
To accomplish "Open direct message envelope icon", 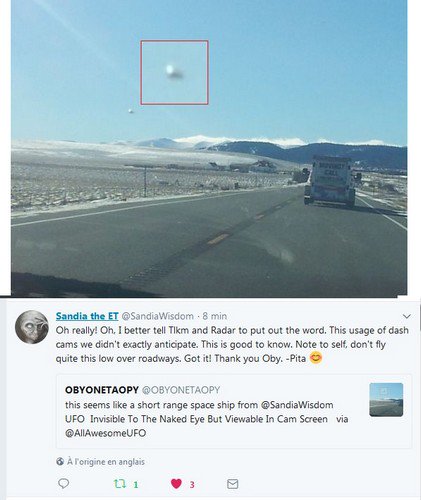I will pyautogui.click(x=232, y=484).
